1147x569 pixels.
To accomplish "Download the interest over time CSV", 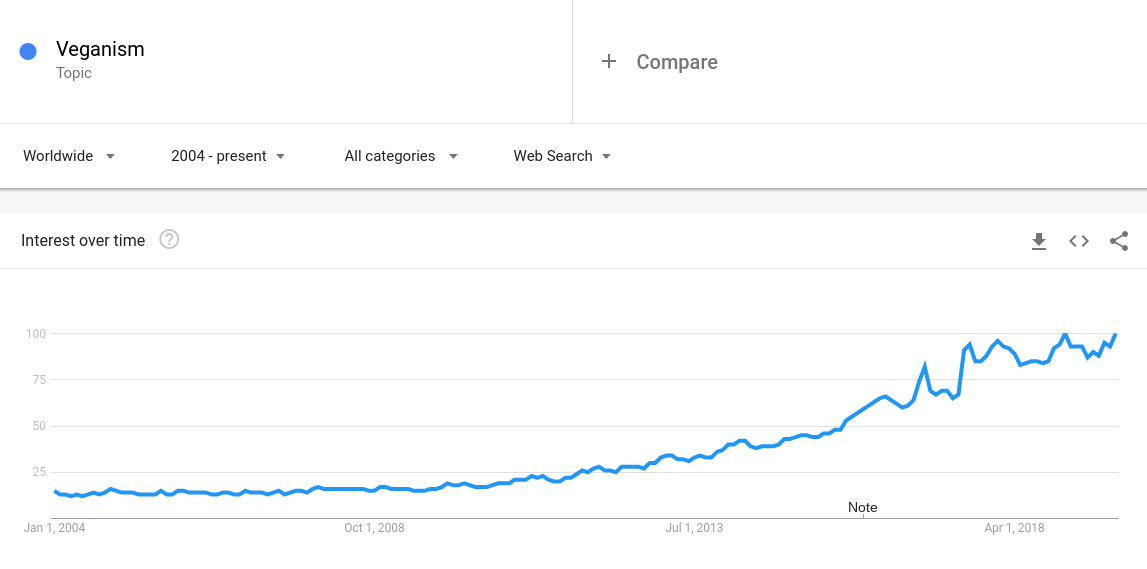I will click(x=1039, y=241).
